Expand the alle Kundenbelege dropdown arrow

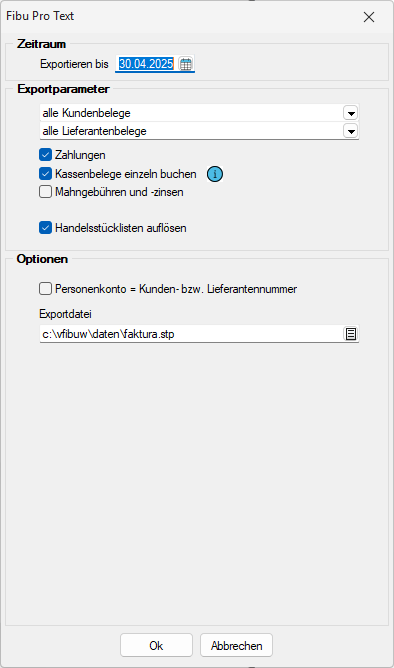coord(351,113)
